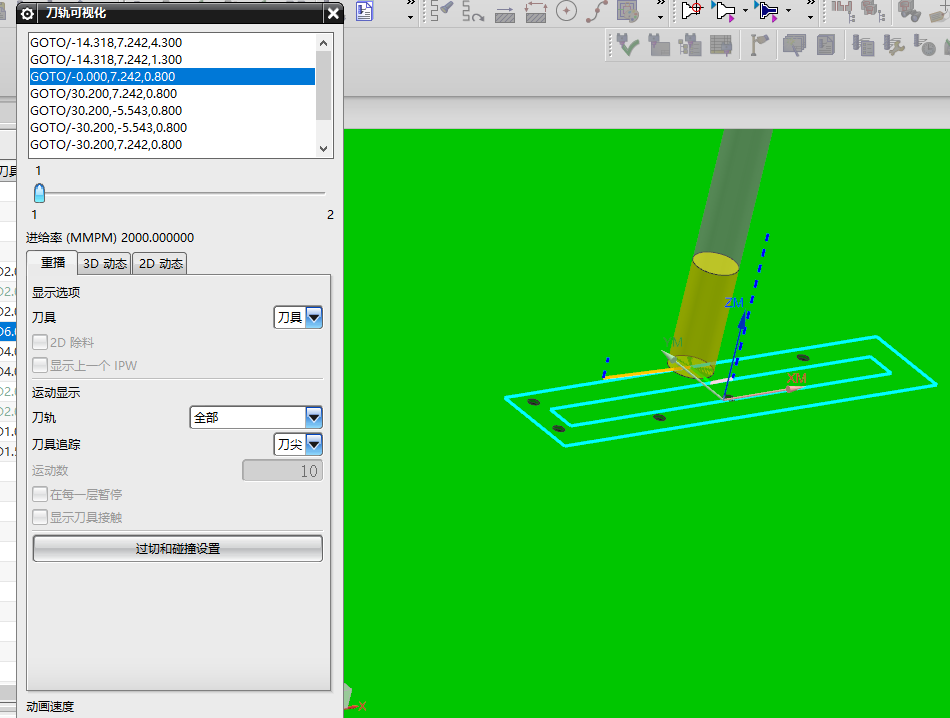Toggle the 显示刀具接触 checkbox
The image size is (950, 718).
[40, 517]
